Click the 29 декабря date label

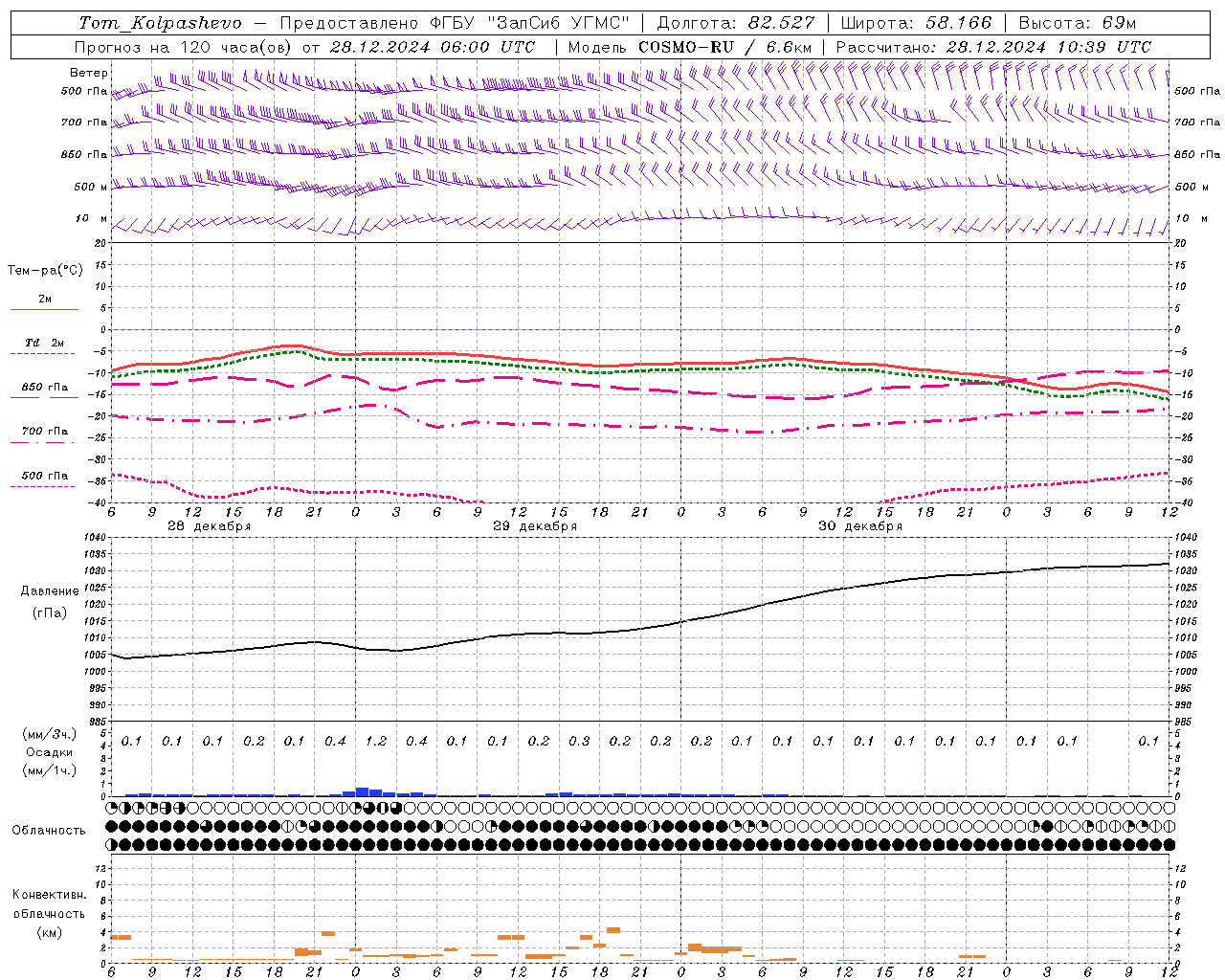pos(535,526)
